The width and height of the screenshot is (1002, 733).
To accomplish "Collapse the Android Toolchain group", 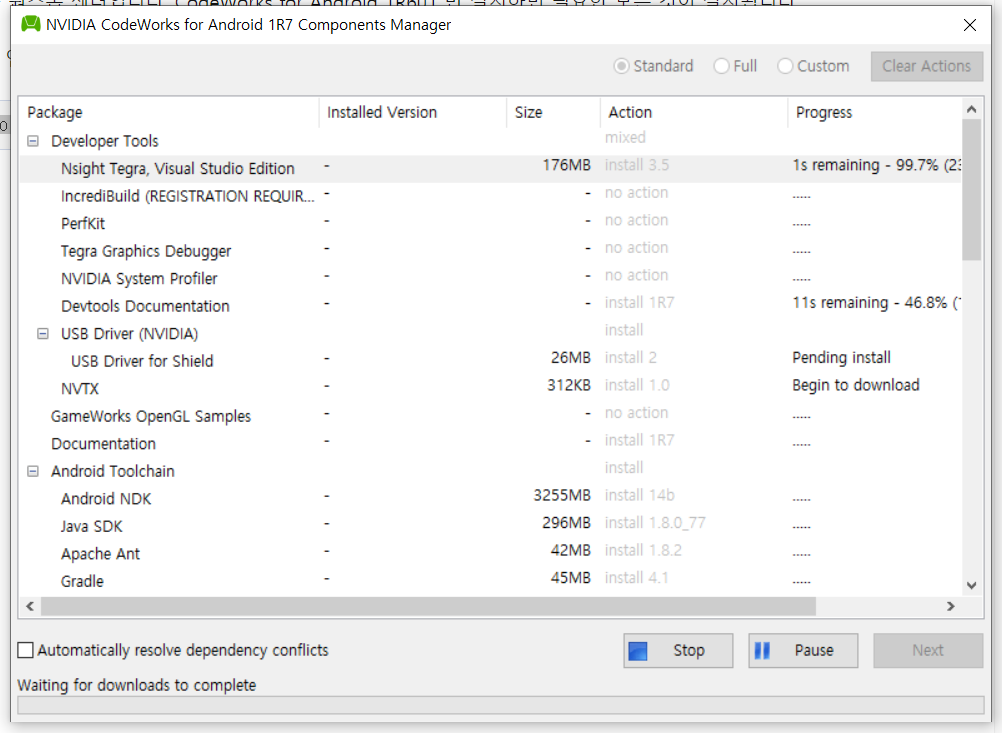I will coord(33,471).
